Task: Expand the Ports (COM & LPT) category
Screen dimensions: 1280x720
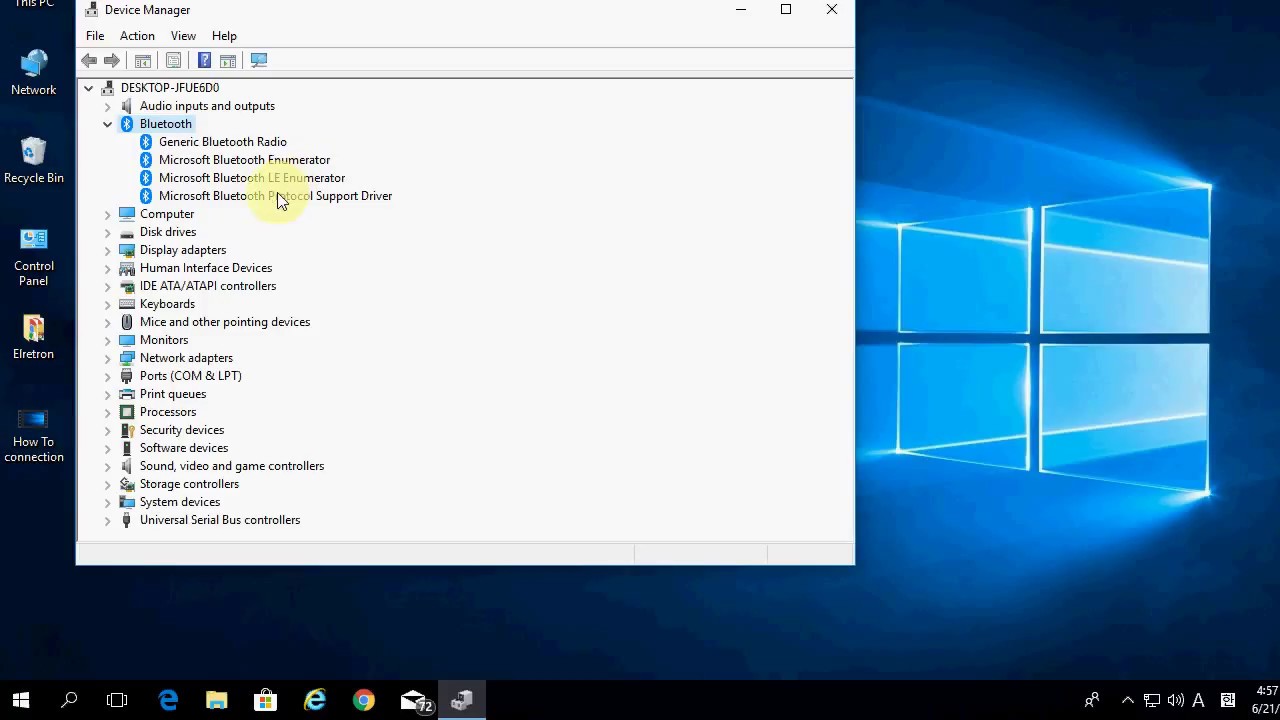Action: [107, 376]
